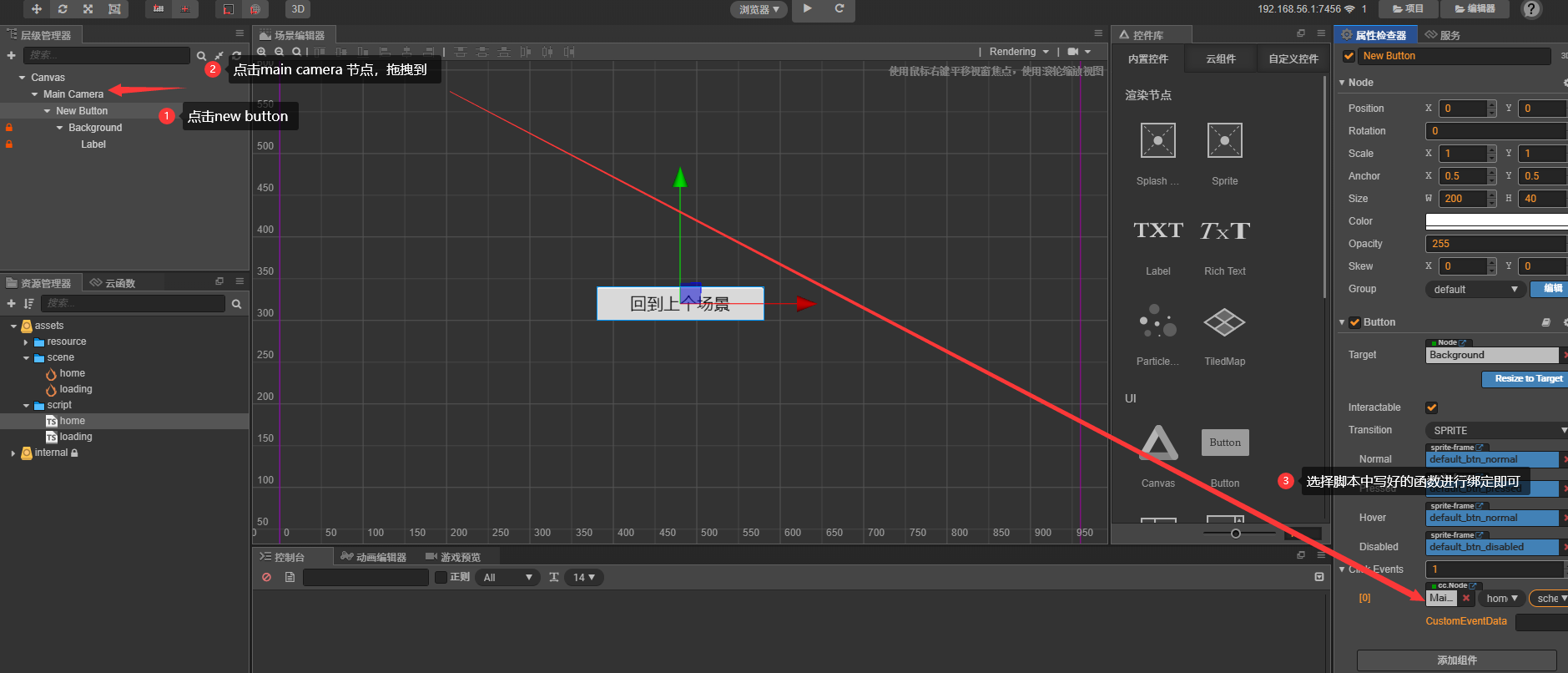Collapse the scene folder
Screen dimensions: 1568x673
pyautogui.click(x=26, y=358)
